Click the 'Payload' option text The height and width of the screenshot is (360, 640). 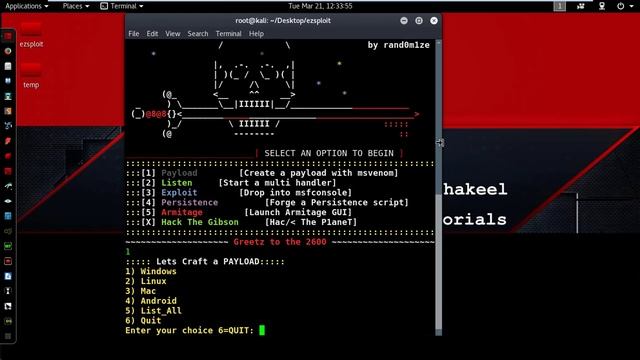tap(179, 173)
